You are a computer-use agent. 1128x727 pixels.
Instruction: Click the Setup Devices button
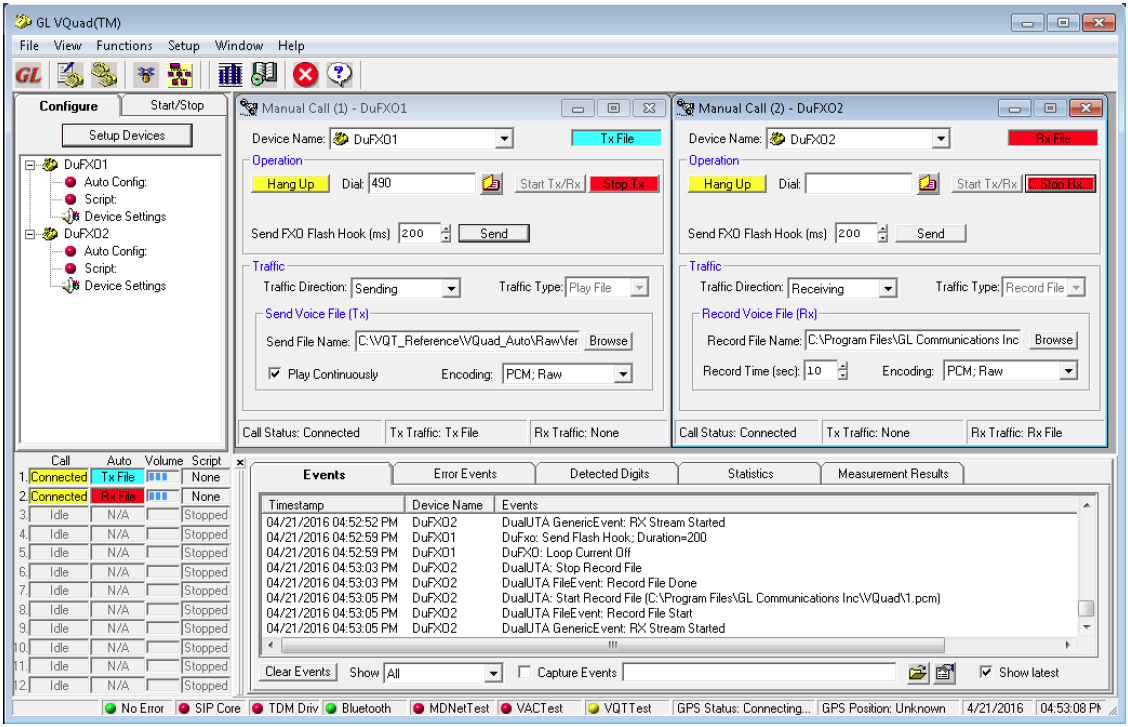127,135
